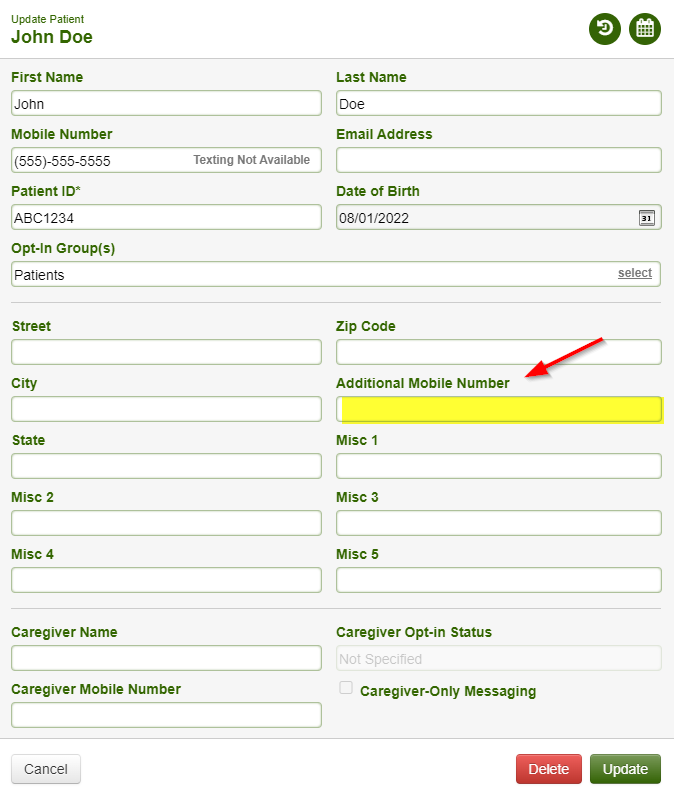Image resolution: width=674 pixels, height=796 pixels.
Task: Open Caregiver Opt-in Status dropdown
Action: [498, 658]
